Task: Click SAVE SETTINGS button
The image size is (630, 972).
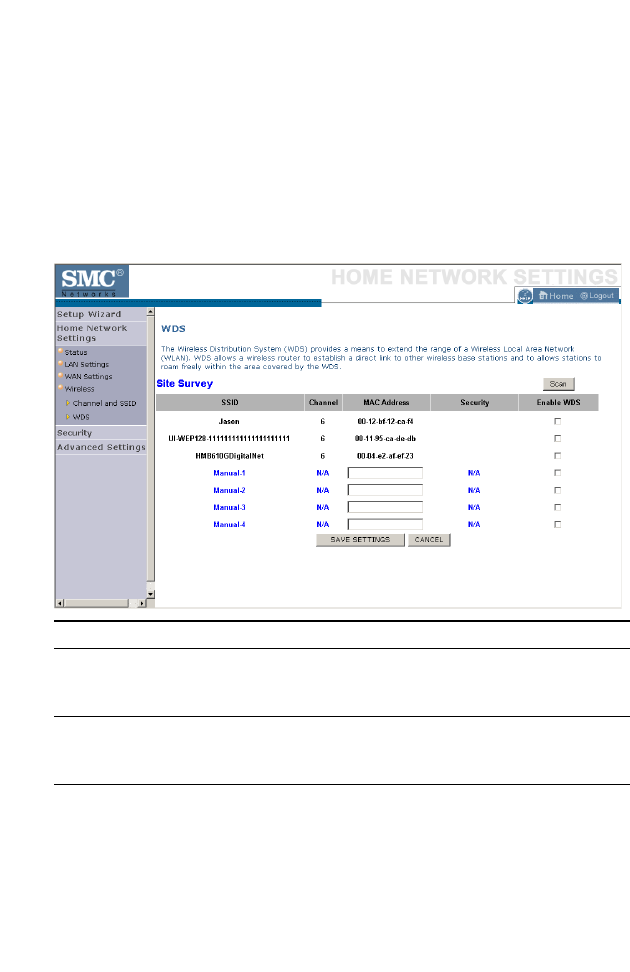Action: (360, 540)
